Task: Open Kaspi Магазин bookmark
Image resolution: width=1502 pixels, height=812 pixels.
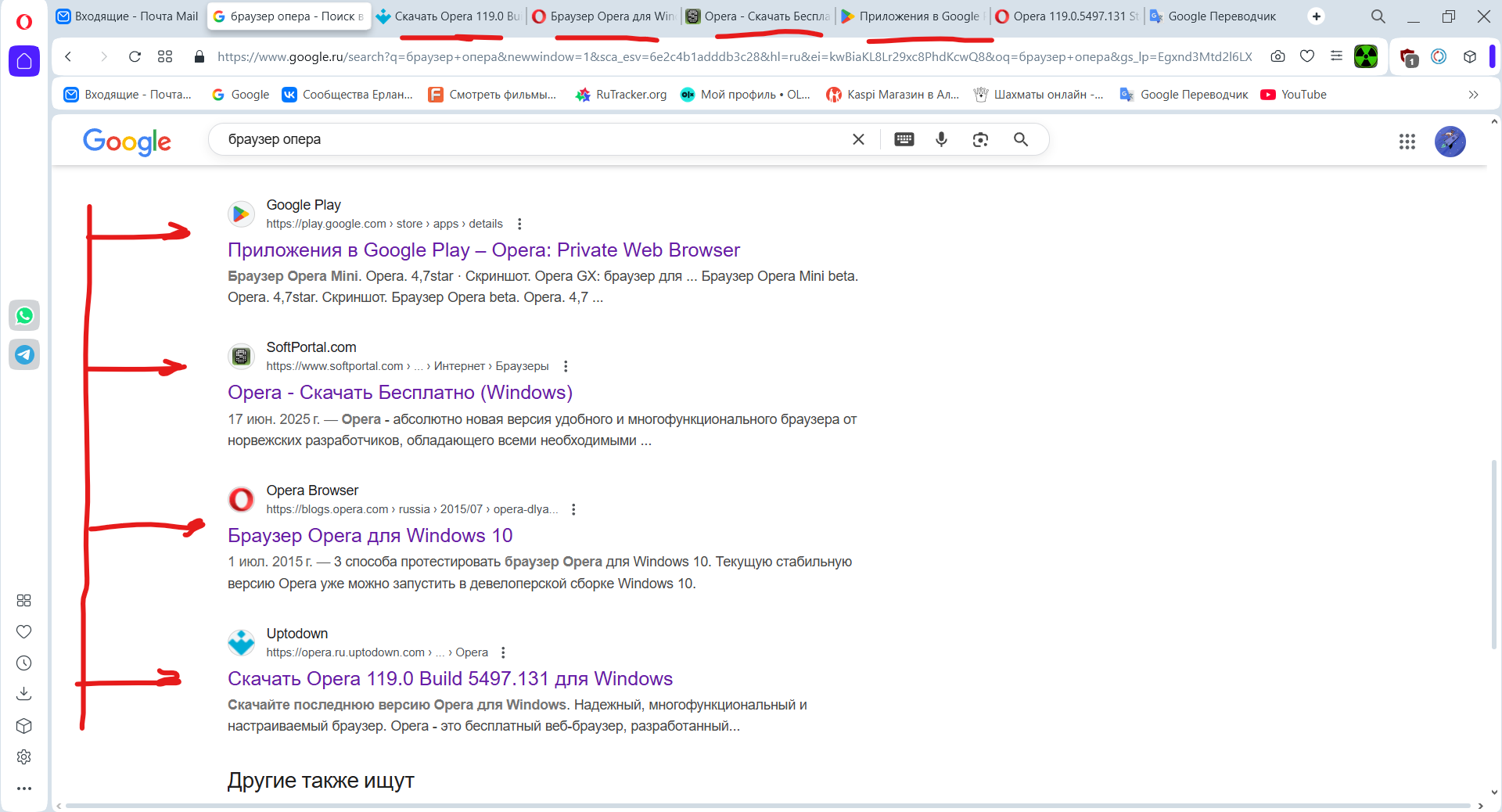Action: coord(893,95)
